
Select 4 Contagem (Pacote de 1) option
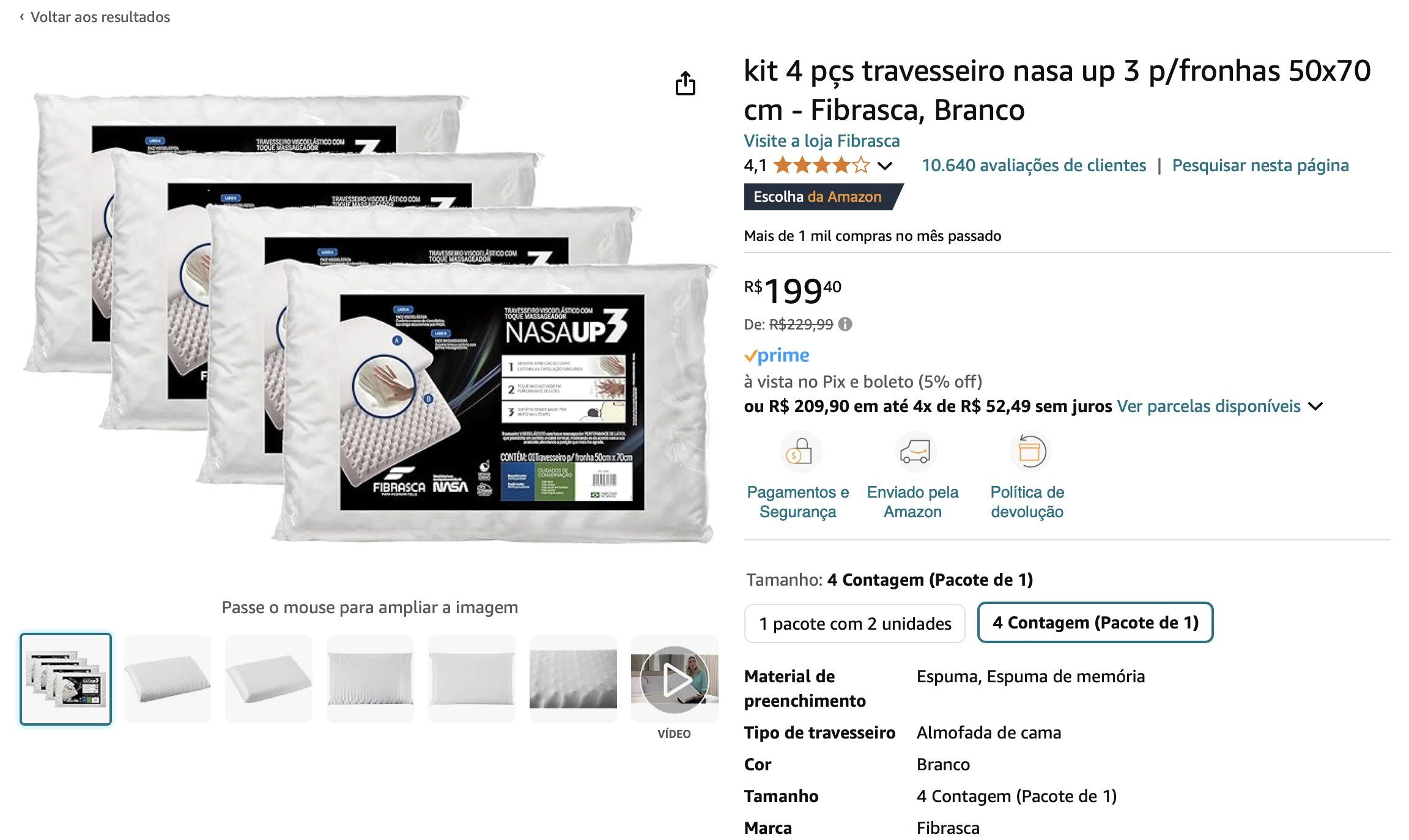tap(1095, 622)
